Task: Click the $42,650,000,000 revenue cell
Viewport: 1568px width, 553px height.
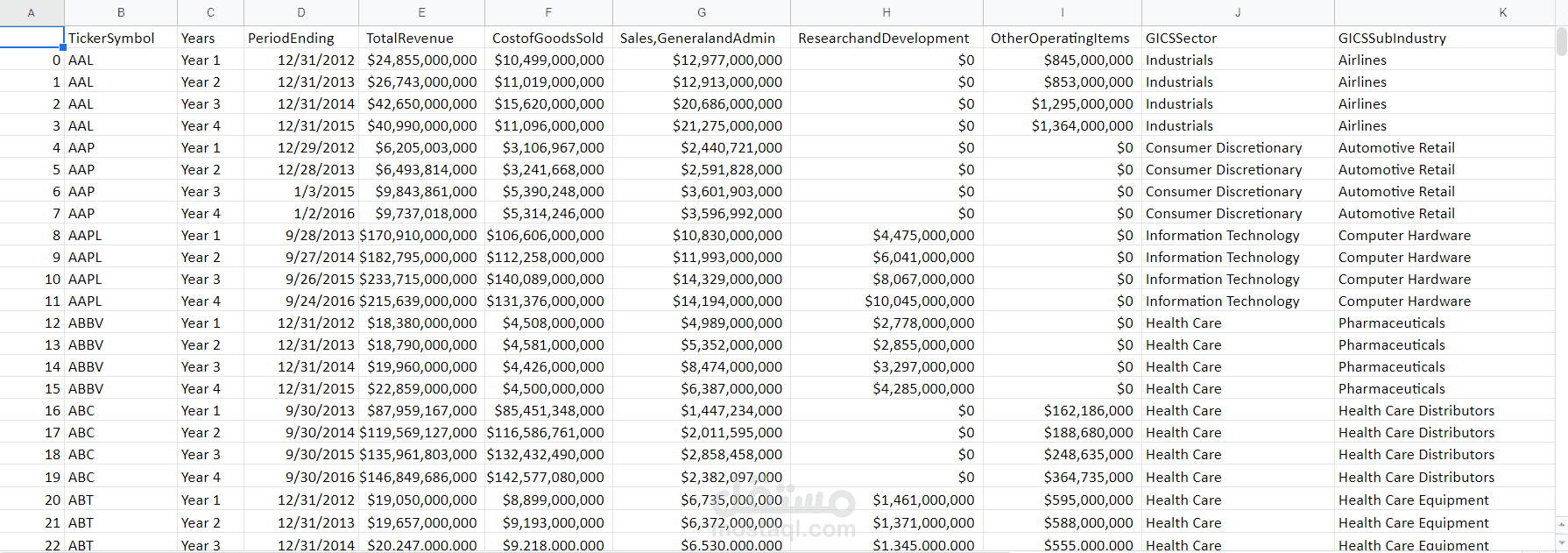Action: 421,103
